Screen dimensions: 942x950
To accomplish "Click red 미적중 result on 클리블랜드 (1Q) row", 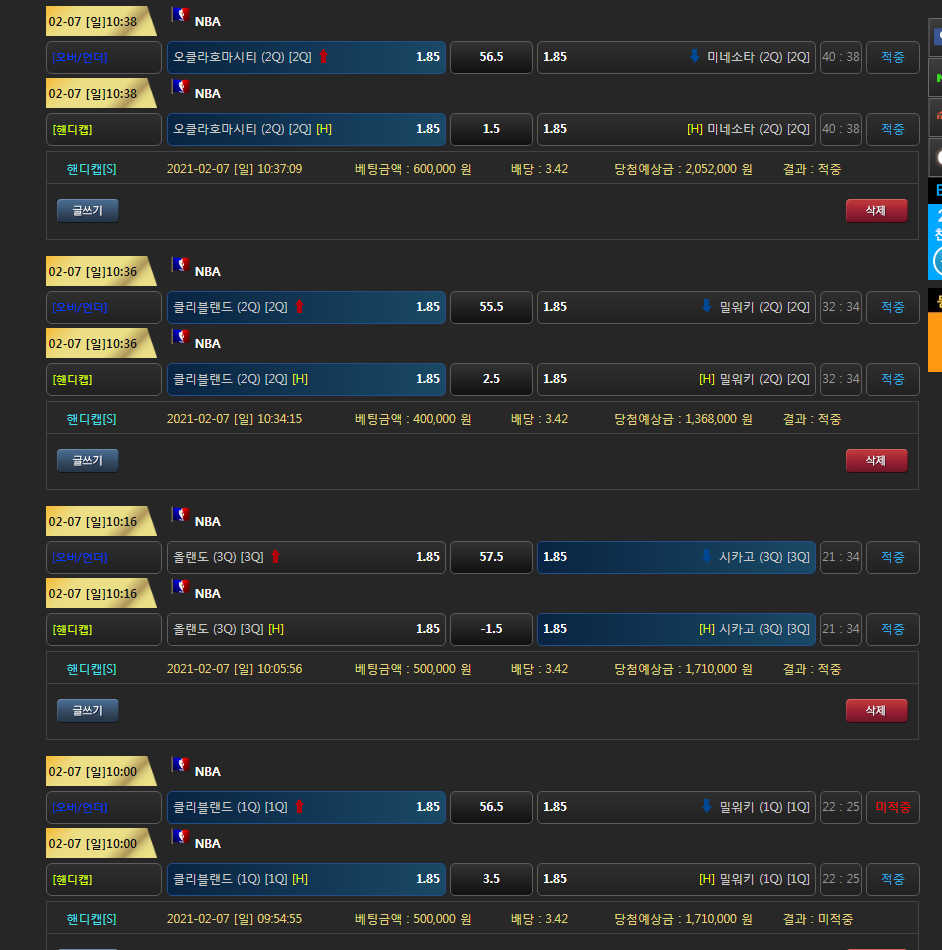I will (892, 807).
